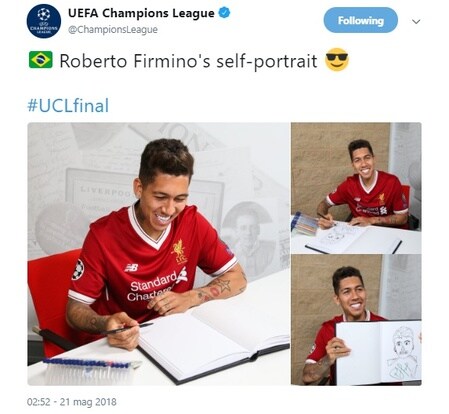
Task: Click the Brazil flag emoji
Action: coord(41,60)
